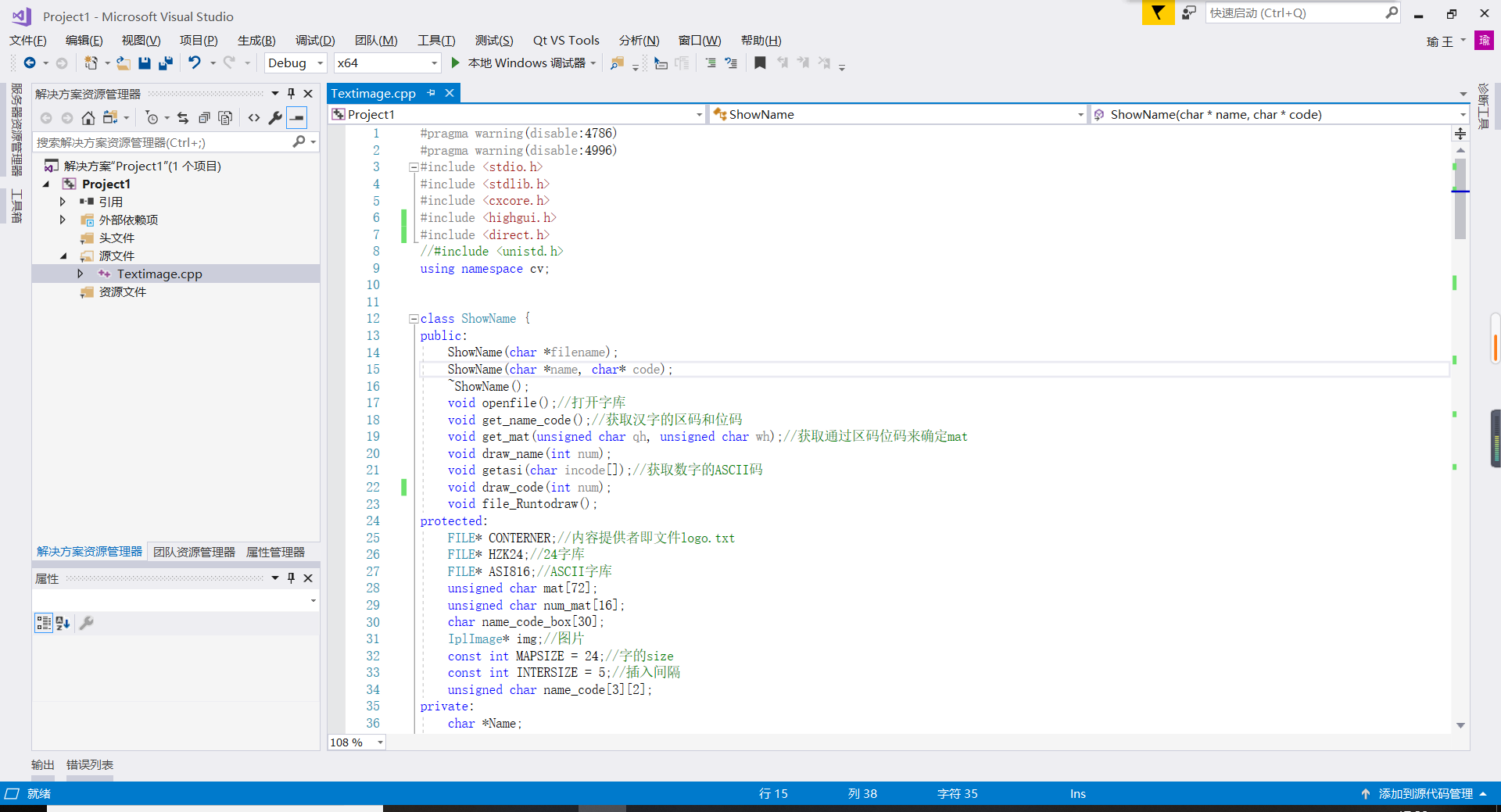Switch to the 团队资源管理器 tab

pos(194,552)
